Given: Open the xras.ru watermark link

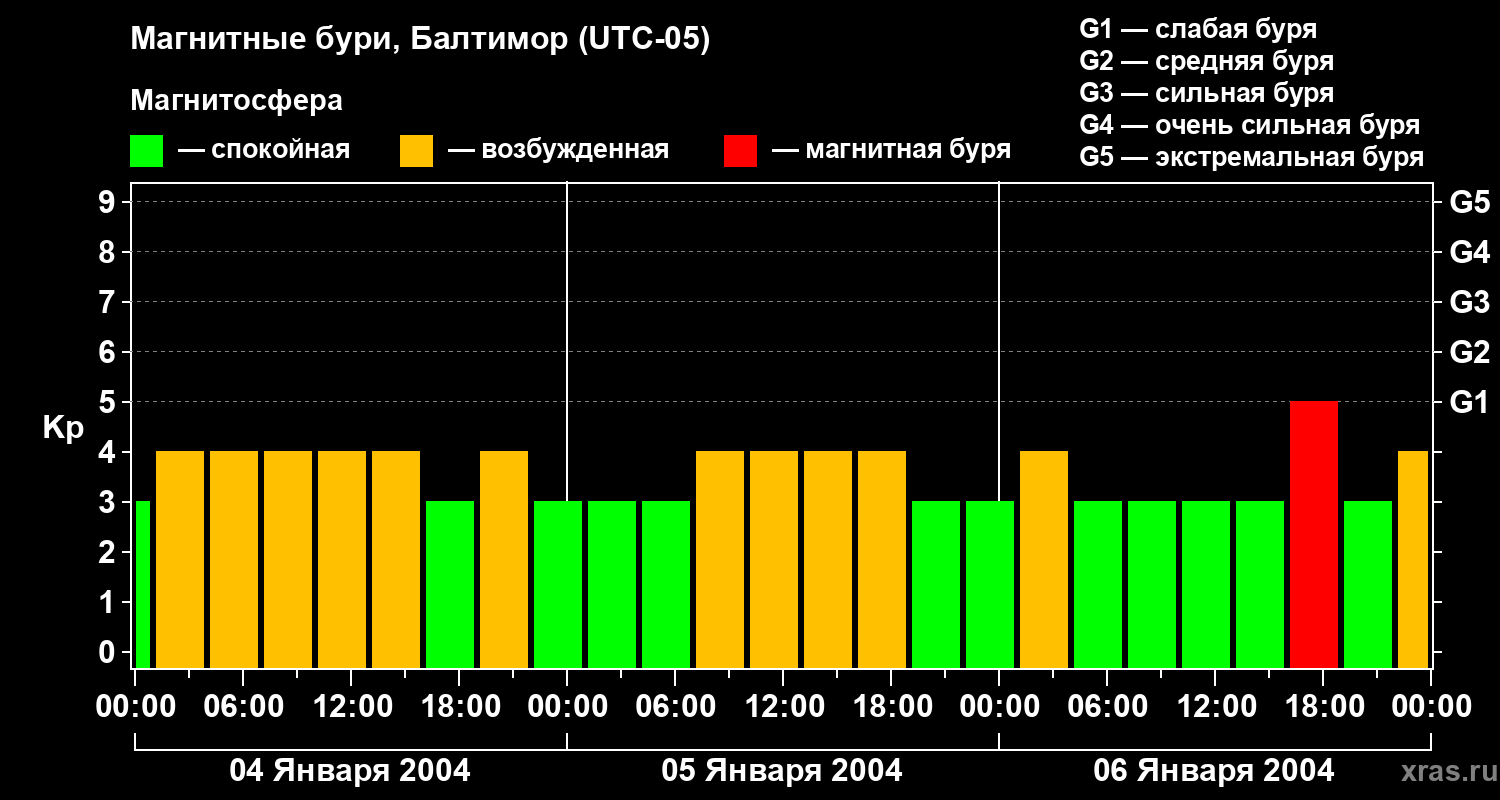Looking at the screenshot, I should pos(1446,772).
